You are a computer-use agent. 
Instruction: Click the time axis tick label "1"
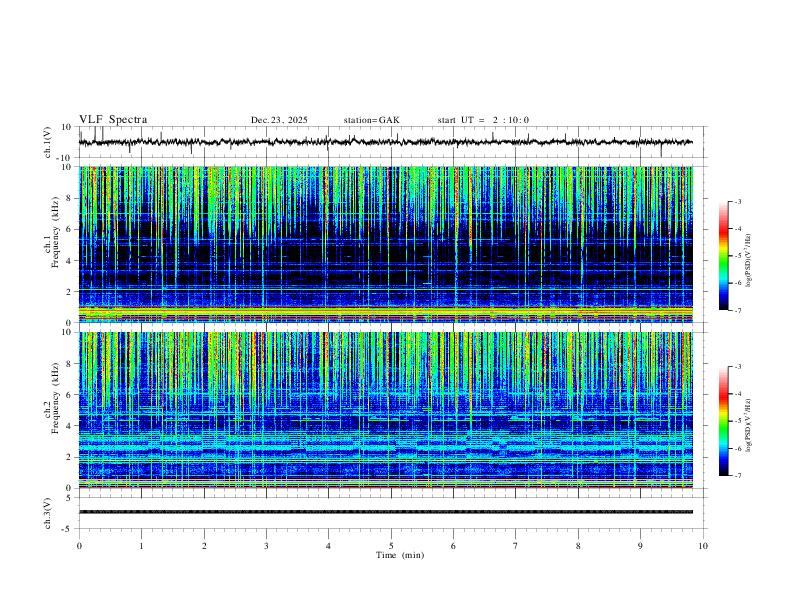pos(142,546)
